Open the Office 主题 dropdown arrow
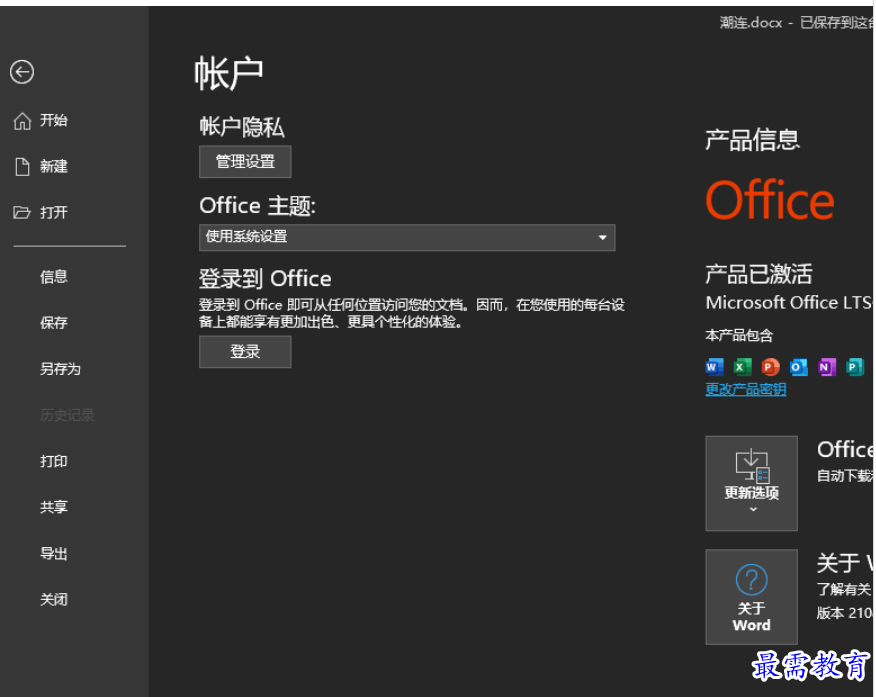Screen dimensions: 876x697 coord(602,237)
